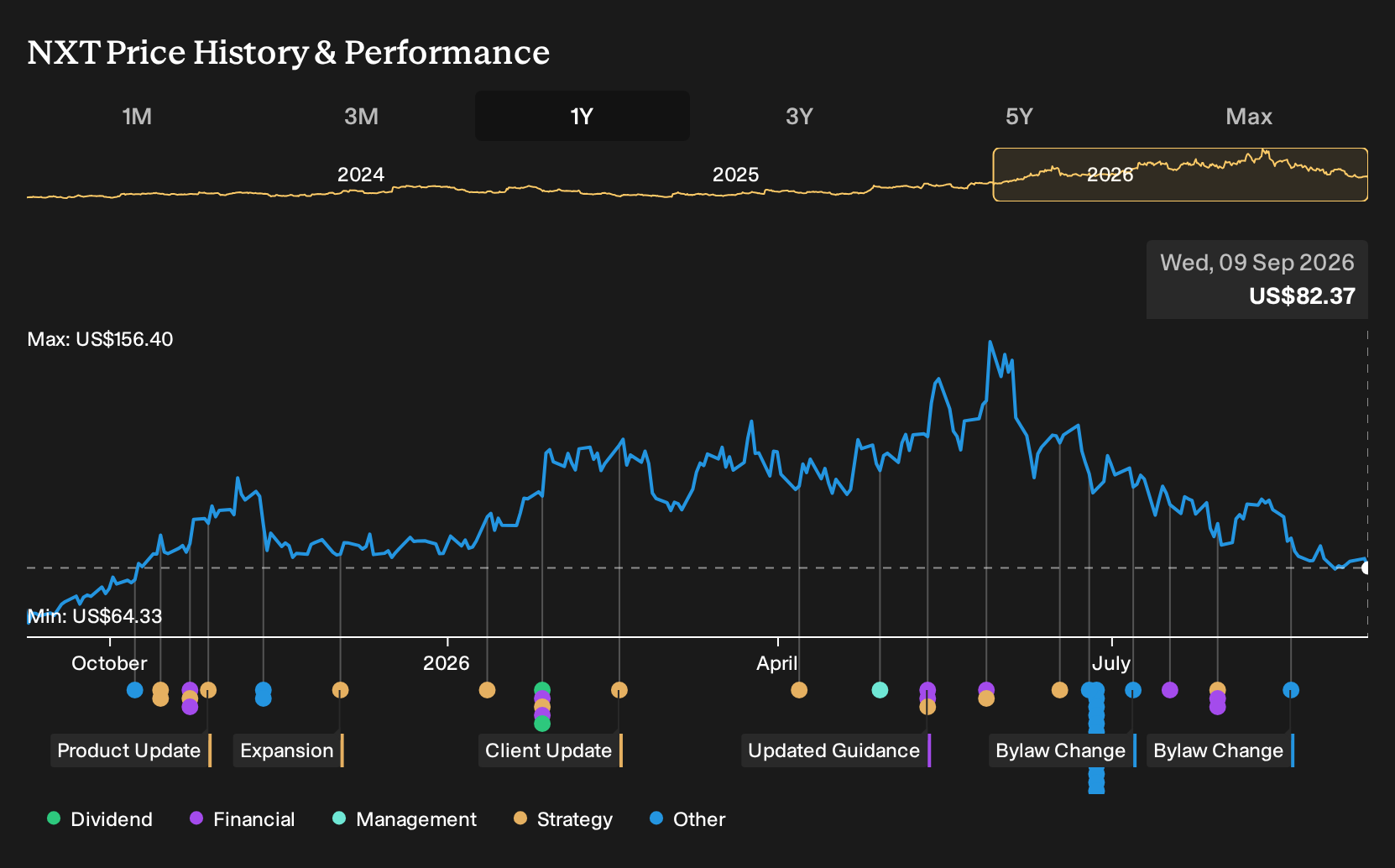Screen dimensions: 1395x868
Task: Select the lone purple Financial dot after July
Action: (1169, 690)
